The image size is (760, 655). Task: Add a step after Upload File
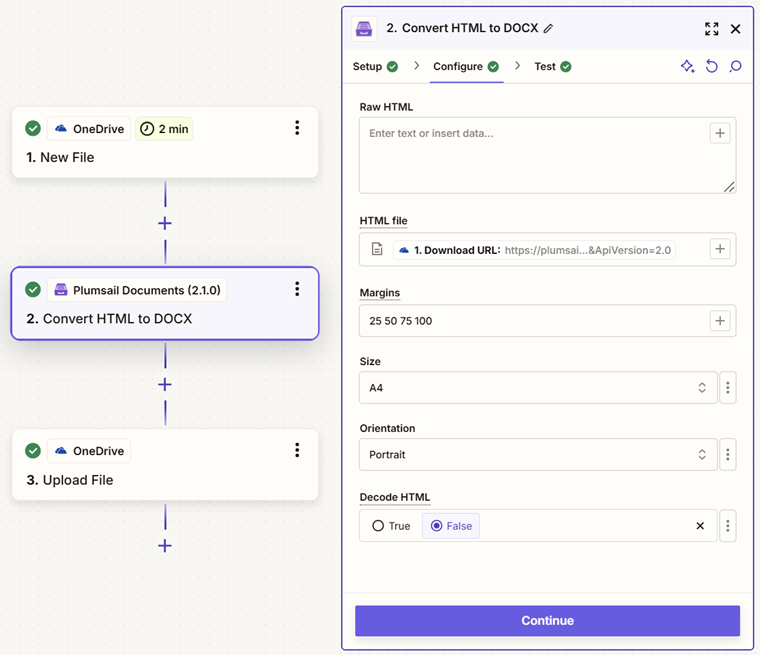tap(165, 546)
